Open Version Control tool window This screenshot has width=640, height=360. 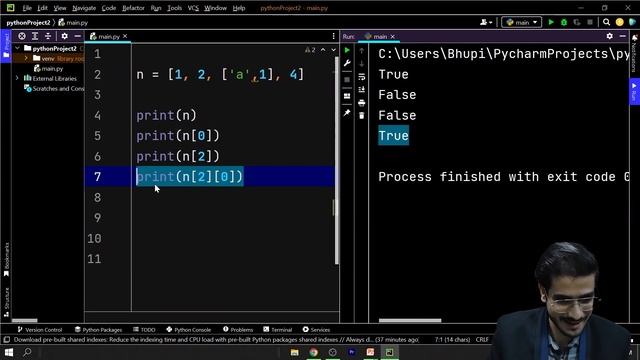click(x=40, y=329)
